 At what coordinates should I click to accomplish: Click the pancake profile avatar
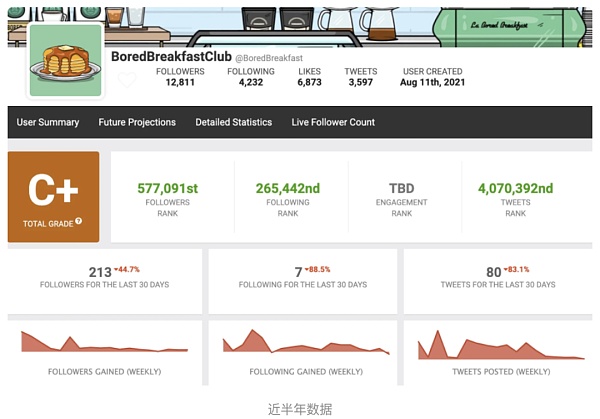pyautogui.click(x=65, y=61)
